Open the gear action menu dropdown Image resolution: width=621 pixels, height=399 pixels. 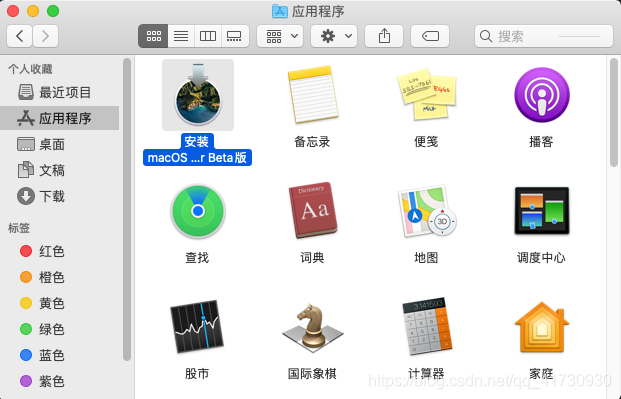pyautogui.click(x=334, y=36)
